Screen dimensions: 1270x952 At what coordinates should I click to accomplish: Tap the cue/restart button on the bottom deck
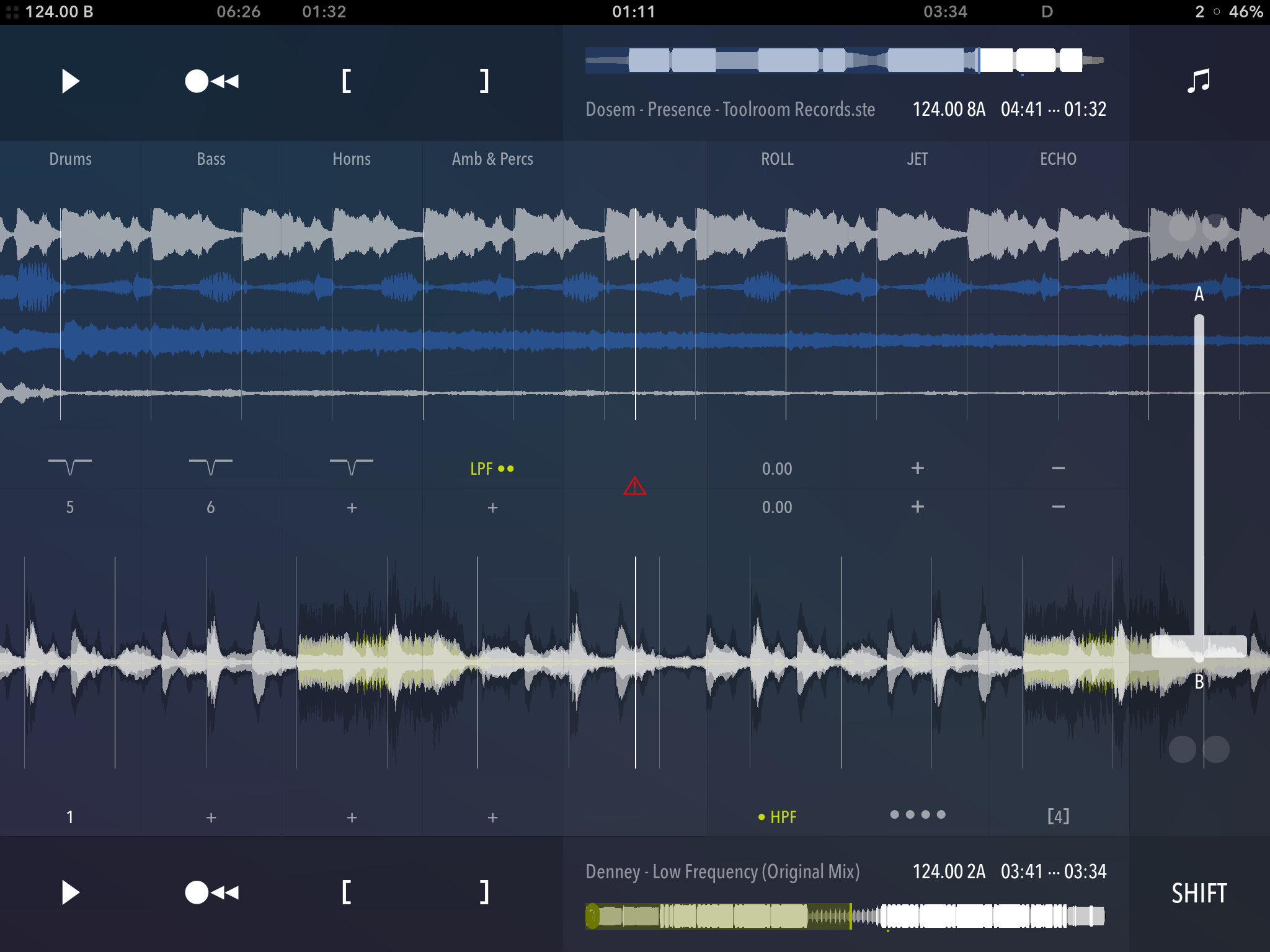click(211, 892)
